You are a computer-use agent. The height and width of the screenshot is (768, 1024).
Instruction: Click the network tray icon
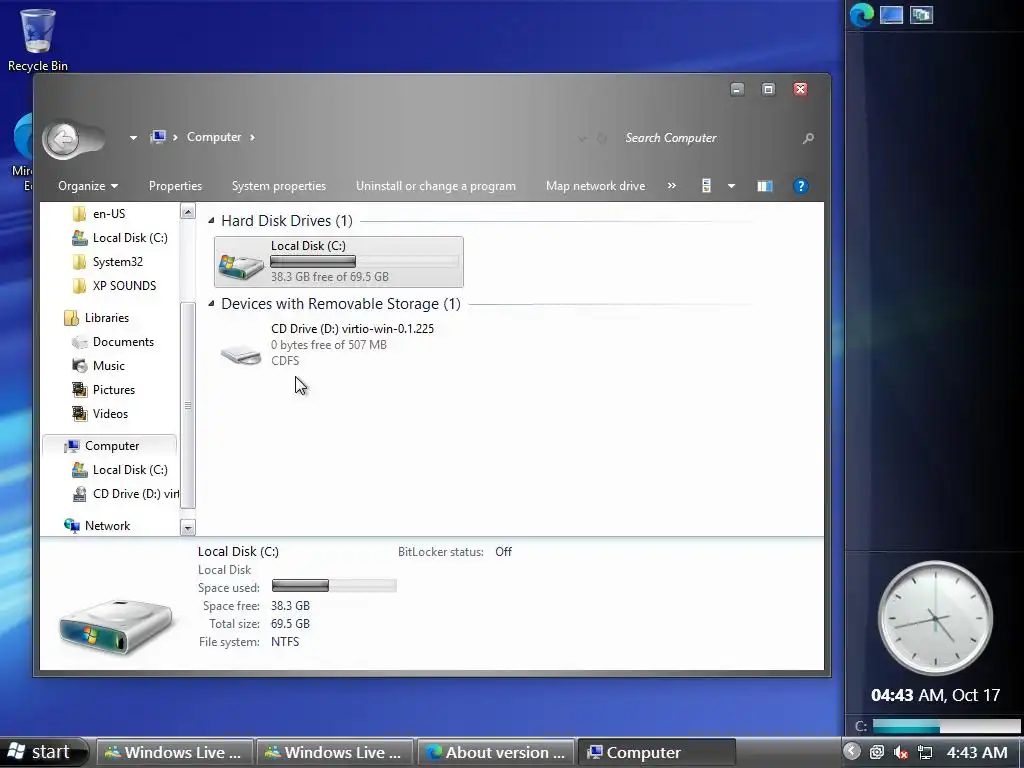click(x=925, y=752)
